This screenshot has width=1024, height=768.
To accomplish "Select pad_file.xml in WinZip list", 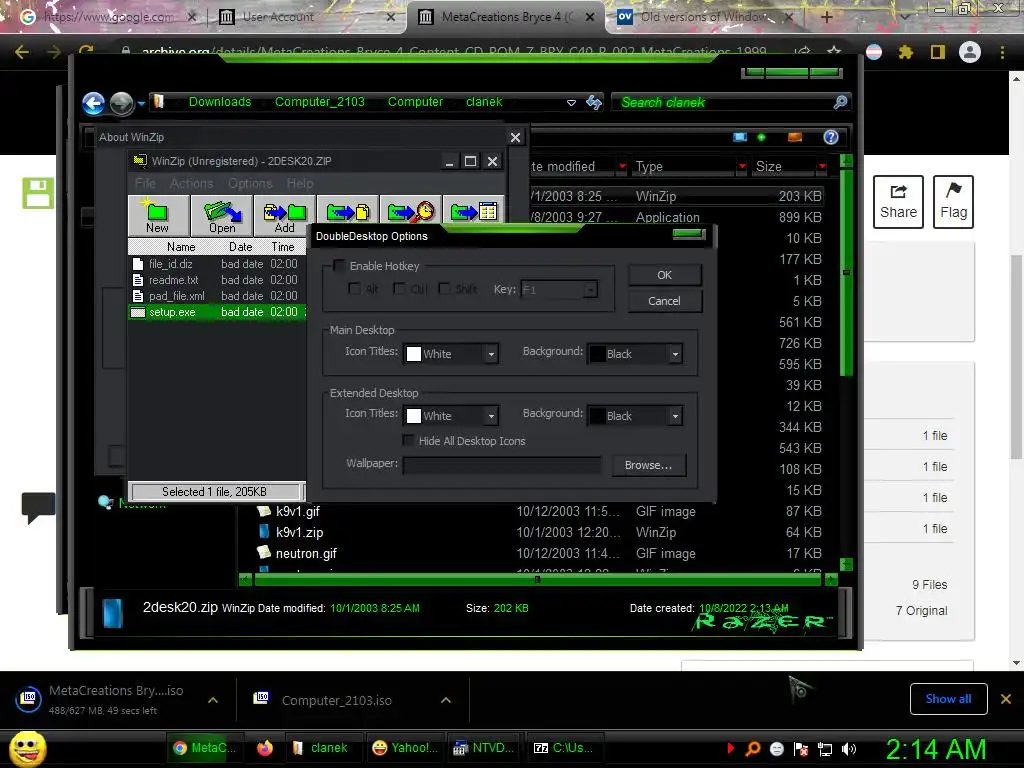I will [x=176, y=296].
